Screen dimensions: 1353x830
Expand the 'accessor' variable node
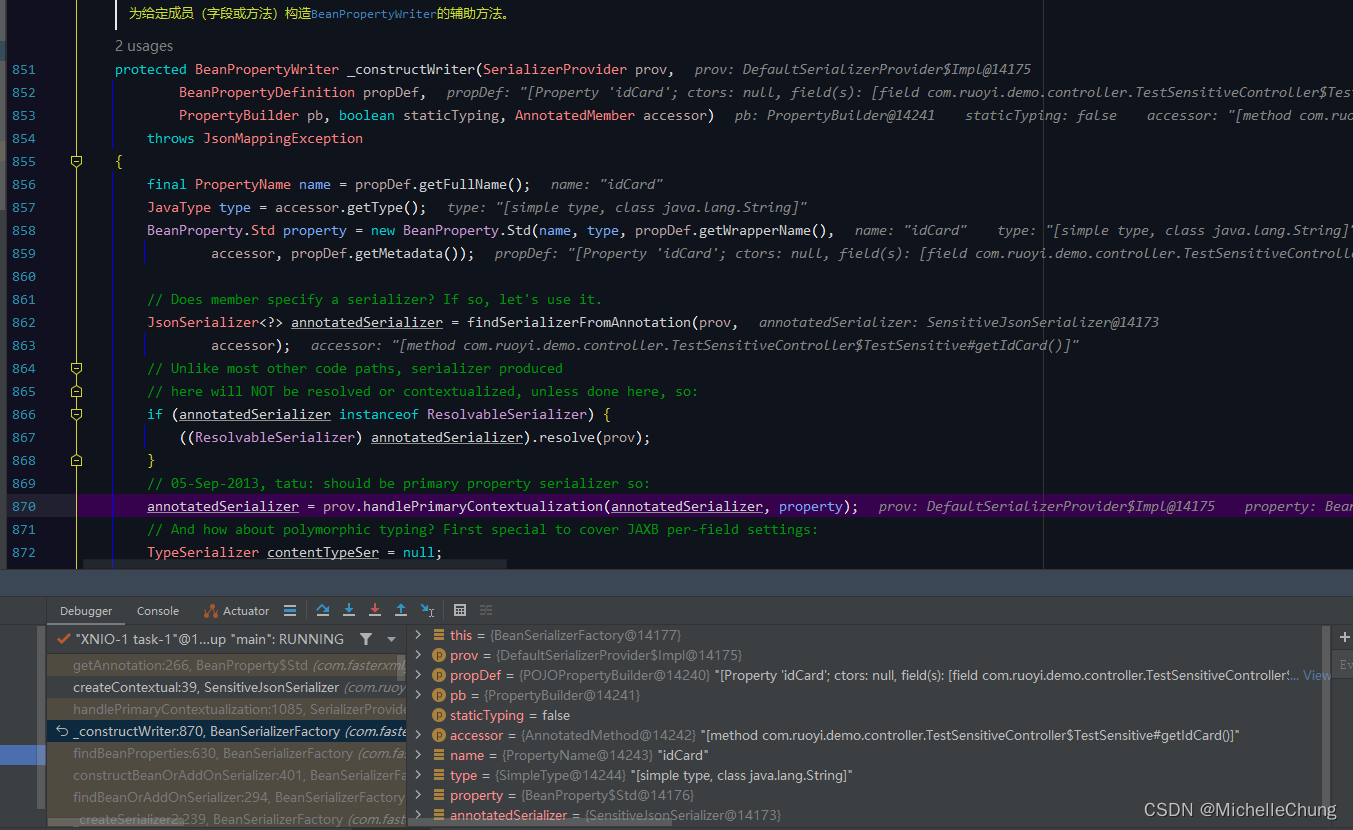[x=419, y=735]
